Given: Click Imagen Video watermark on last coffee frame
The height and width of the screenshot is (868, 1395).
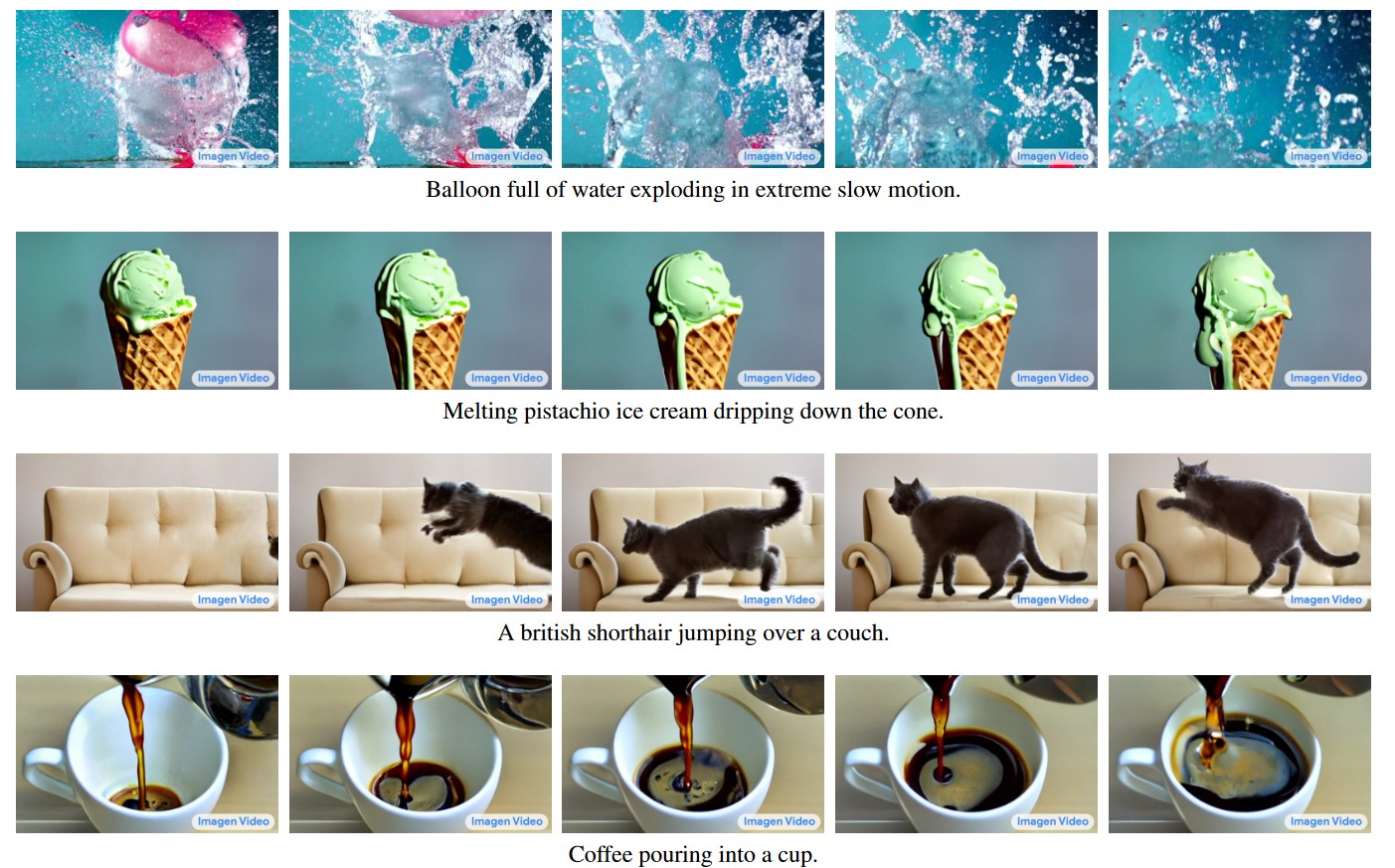Looking at the screenshot, I should coord(1326,821).
